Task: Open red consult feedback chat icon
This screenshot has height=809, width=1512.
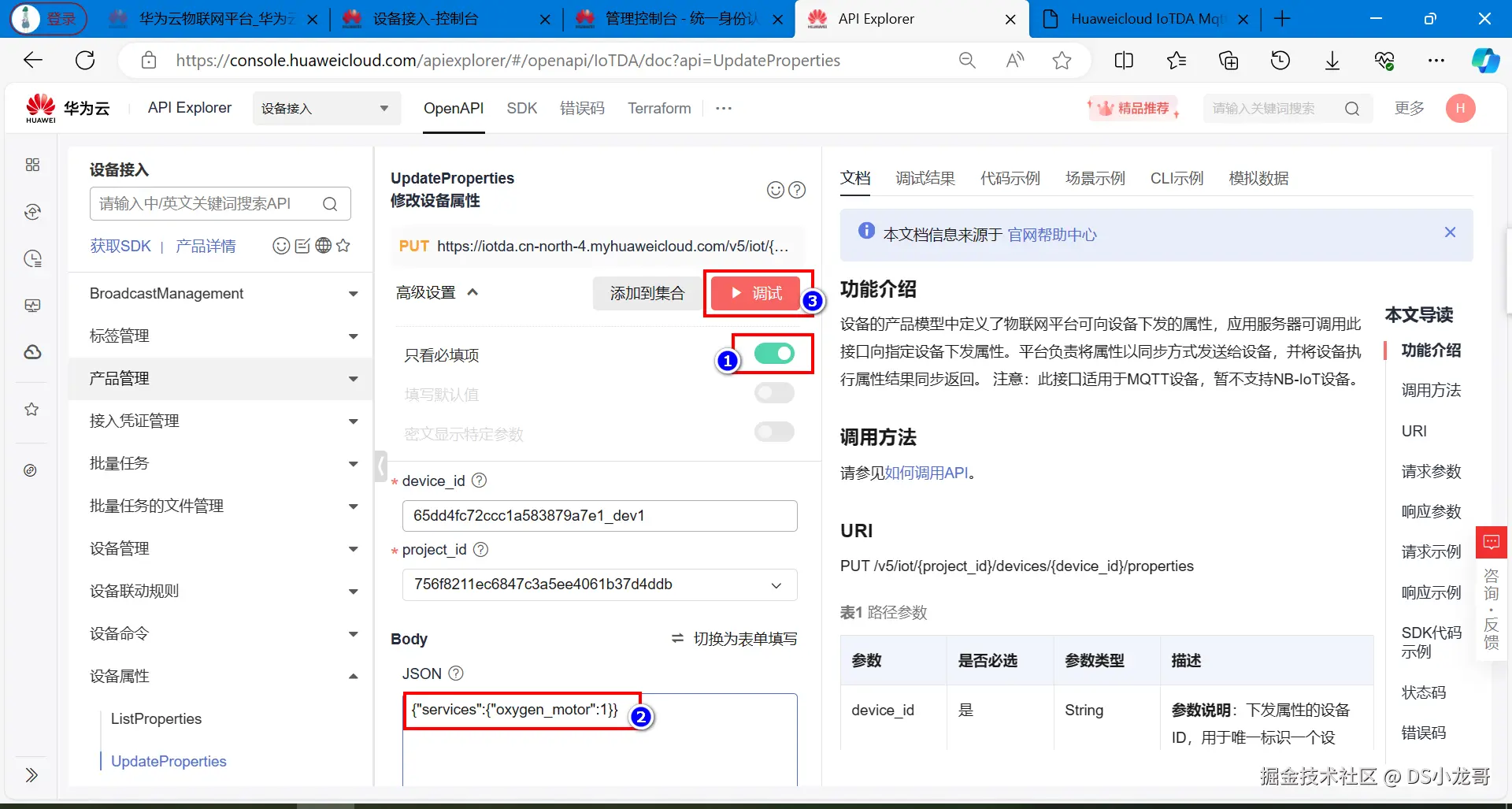Action: point(1492,542)
